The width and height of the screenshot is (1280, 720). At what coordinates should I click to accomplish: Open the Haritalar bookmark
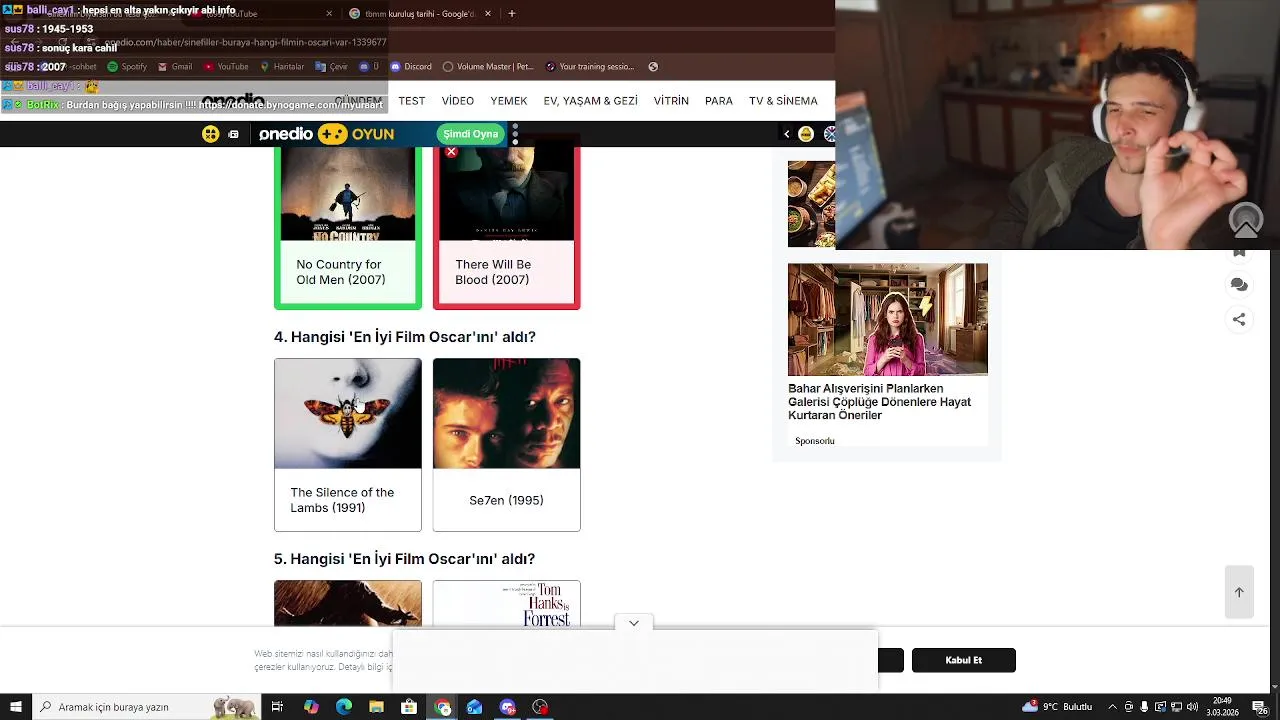282,67
